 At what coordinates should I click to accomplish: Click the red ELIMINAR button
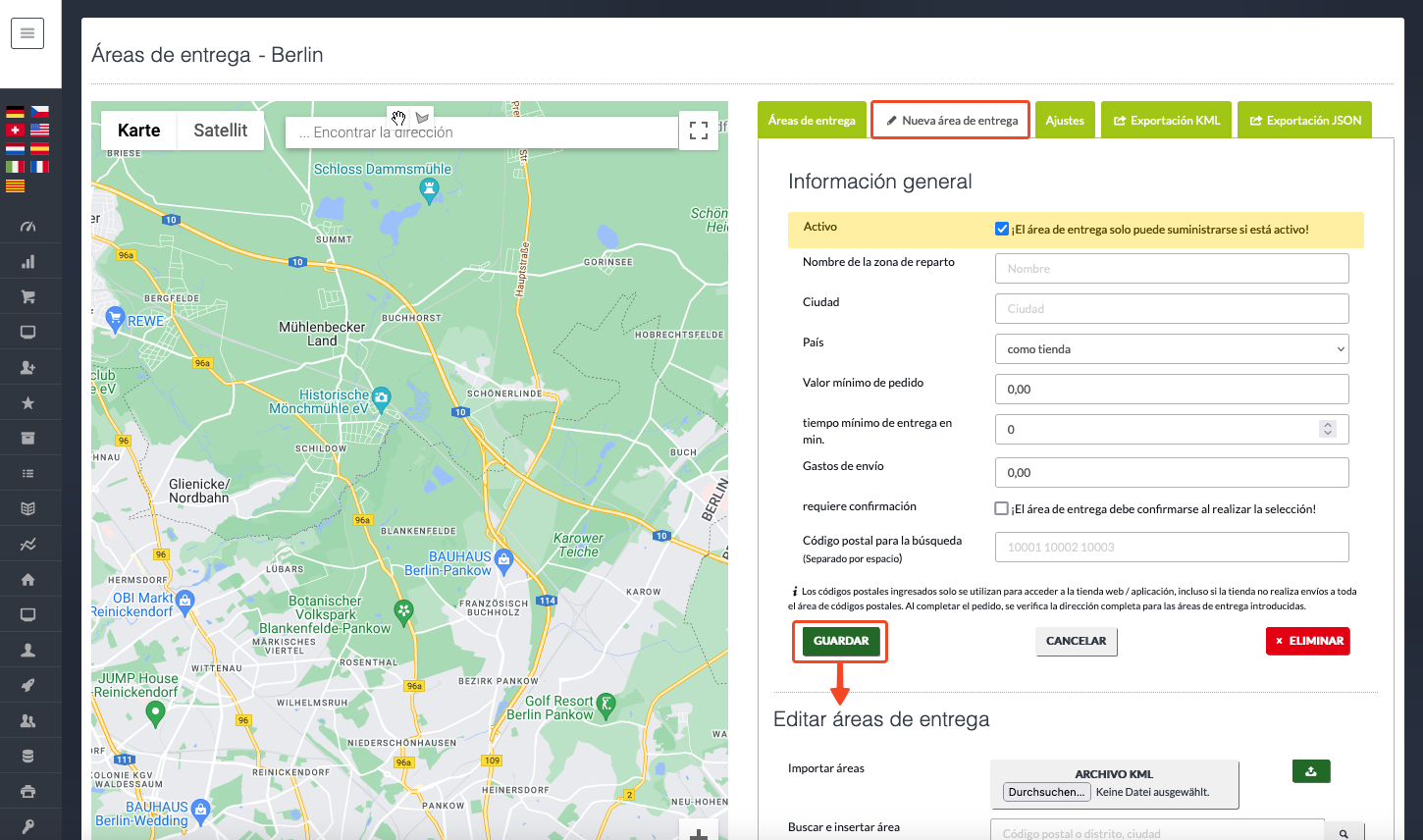1308,641
